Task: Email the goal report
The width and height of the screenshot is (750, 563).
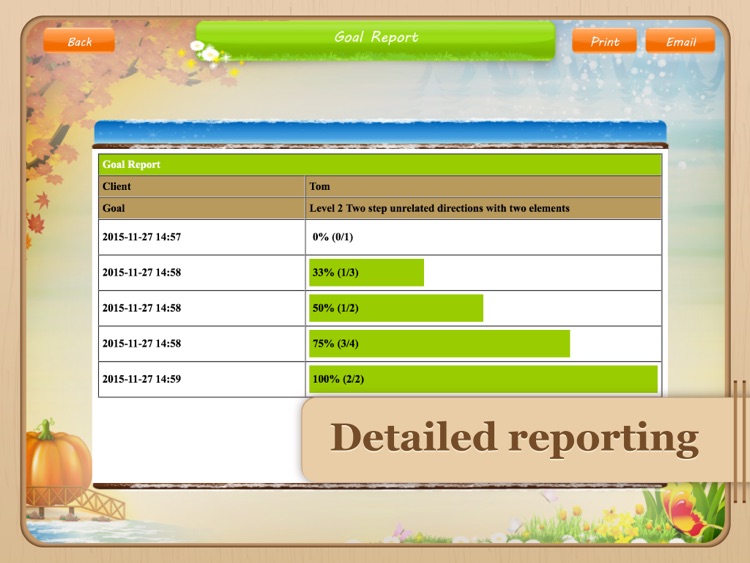Action: pyautogui.click(x=680, y=40)
